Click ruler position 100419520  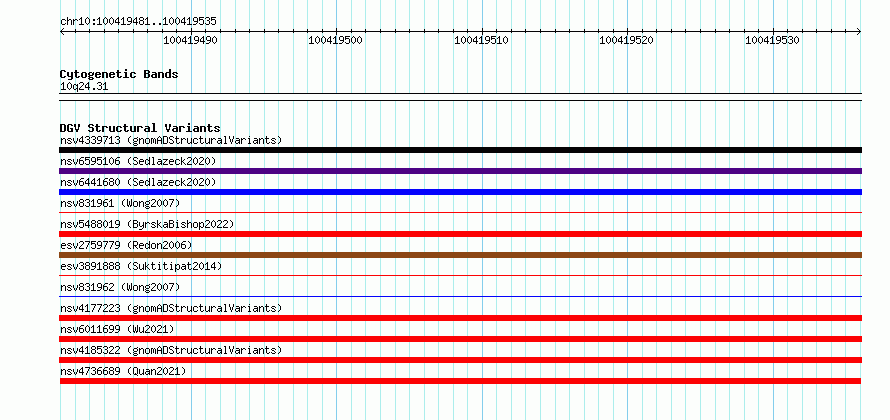tap(627, 40)
